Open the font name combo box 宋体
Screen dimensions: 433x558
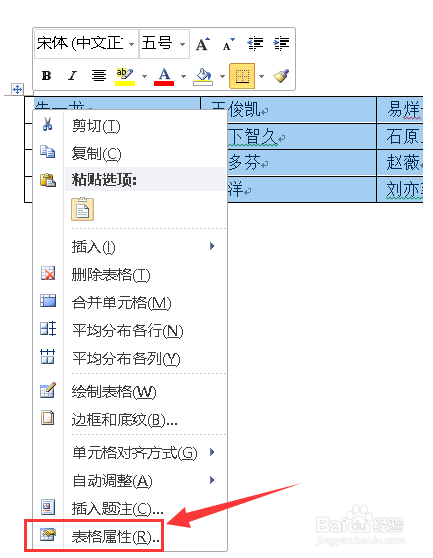(86, 44)
